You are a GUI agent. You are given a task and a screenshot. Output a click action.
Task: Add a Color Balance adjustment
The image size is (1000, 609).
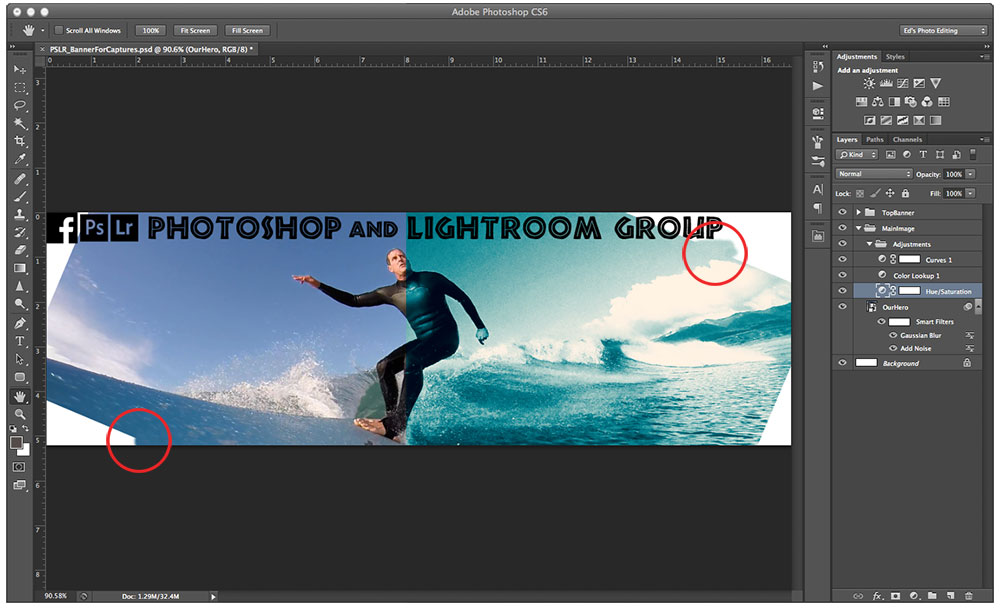[878, 102]
